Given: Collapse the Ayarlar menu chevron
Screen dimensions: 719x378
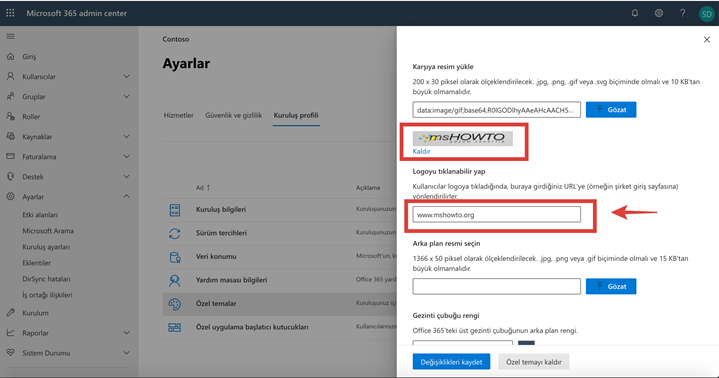Looking at the screenshot, I should (x=127, y=196).
